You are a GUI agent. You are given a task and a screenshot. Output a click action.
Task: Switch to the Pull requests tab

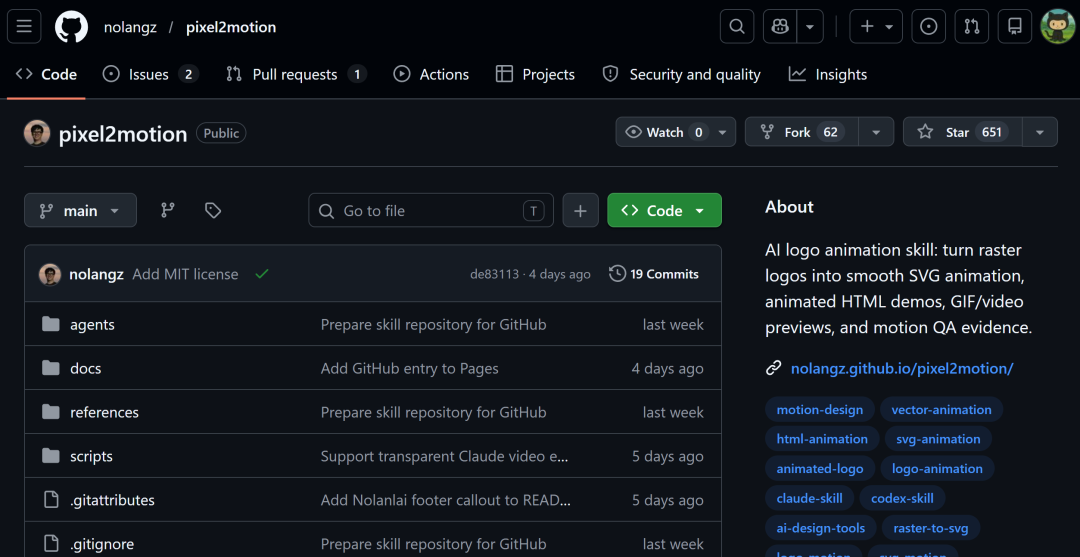coord(296,74)
